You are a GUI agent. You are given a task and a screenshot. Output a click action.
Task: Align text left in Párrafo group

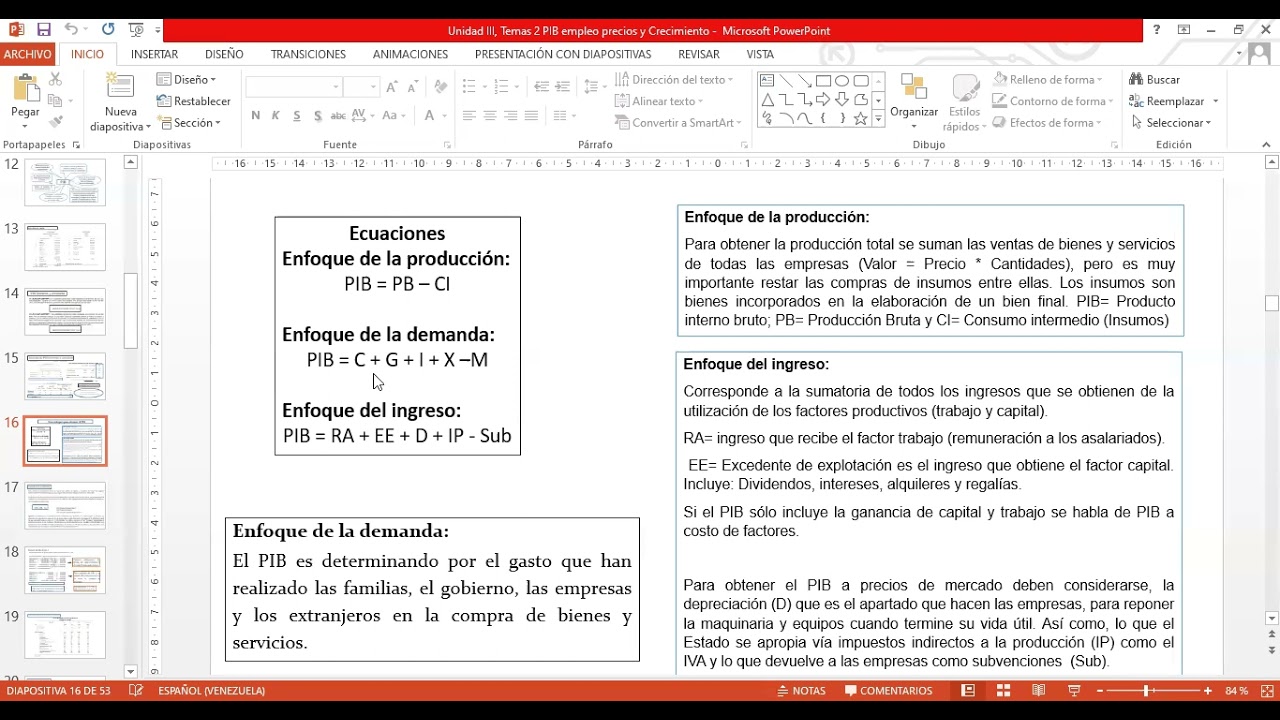(x=469, y=116)
